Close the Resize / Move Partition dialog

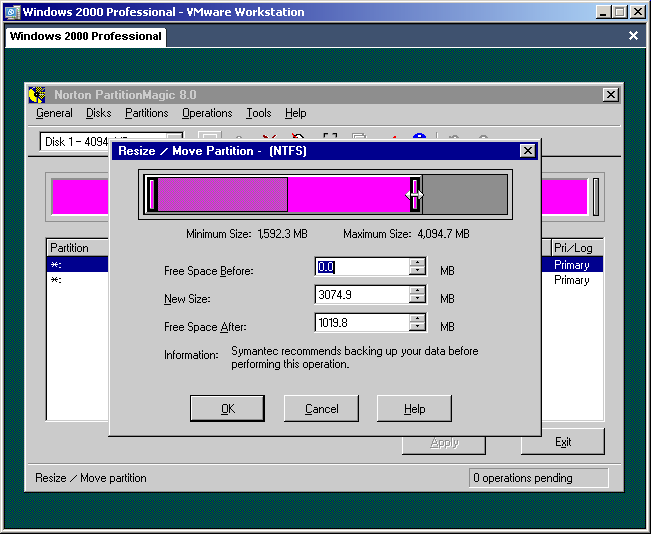(527, 151)
